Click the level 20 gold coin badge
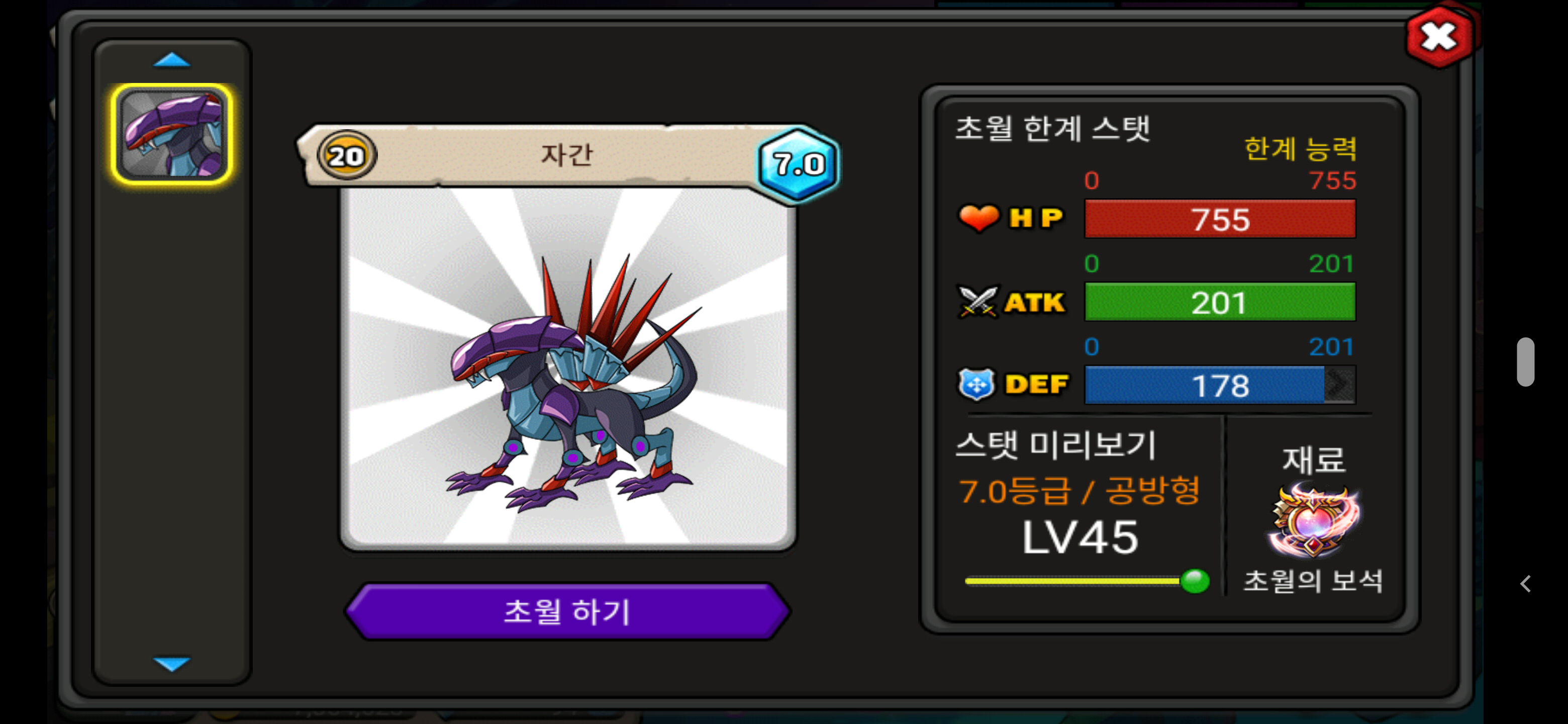This screenshot has height=724, width=1568. click(347, 156)
